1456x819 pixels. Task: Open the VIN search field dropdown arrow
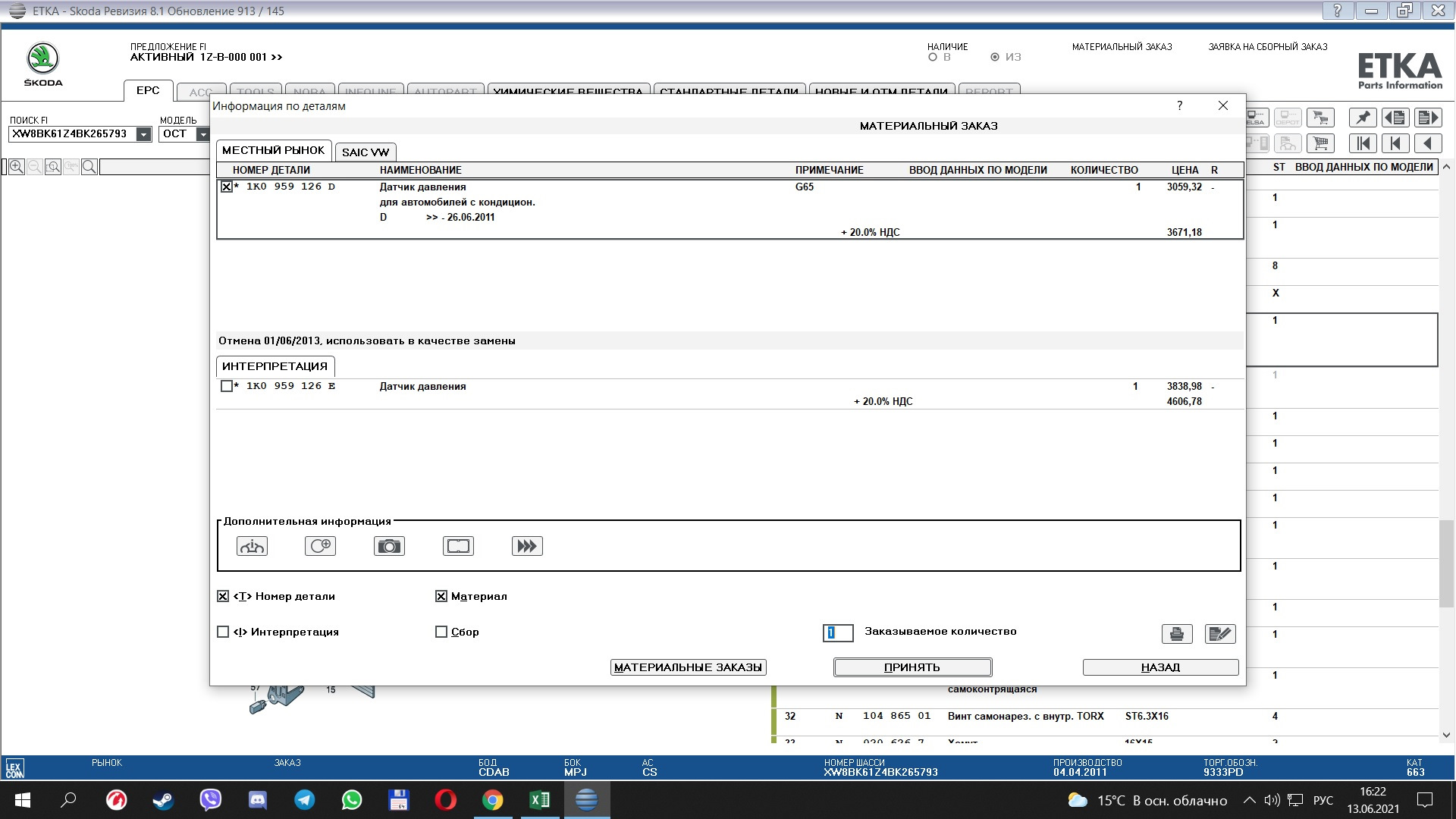point(143,134)
